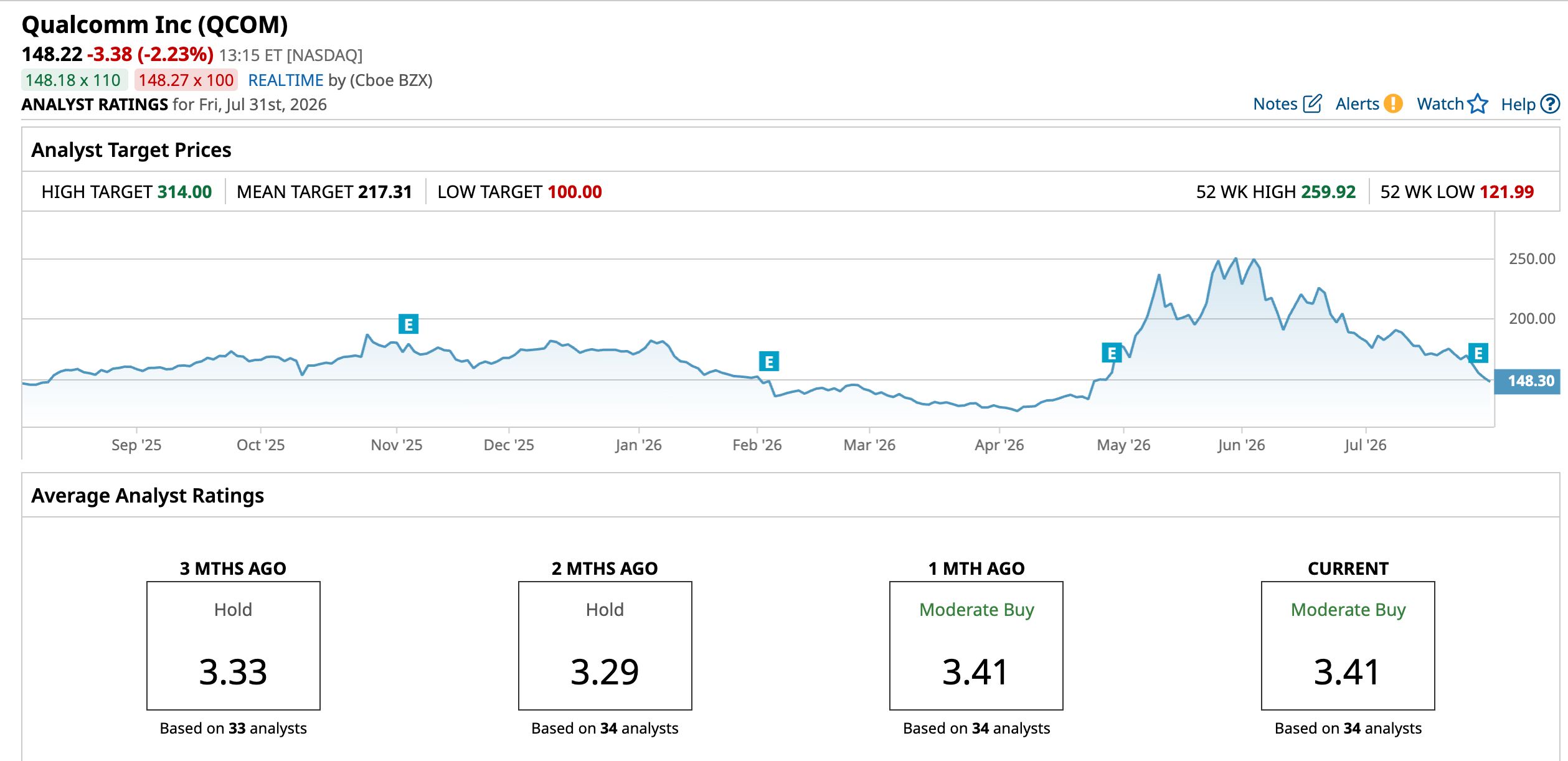Image resolution: width=1568 pixels, height=761 pixels.
Task: Click the Jul '26 x-axis label
Action: tap(1365, 445)
